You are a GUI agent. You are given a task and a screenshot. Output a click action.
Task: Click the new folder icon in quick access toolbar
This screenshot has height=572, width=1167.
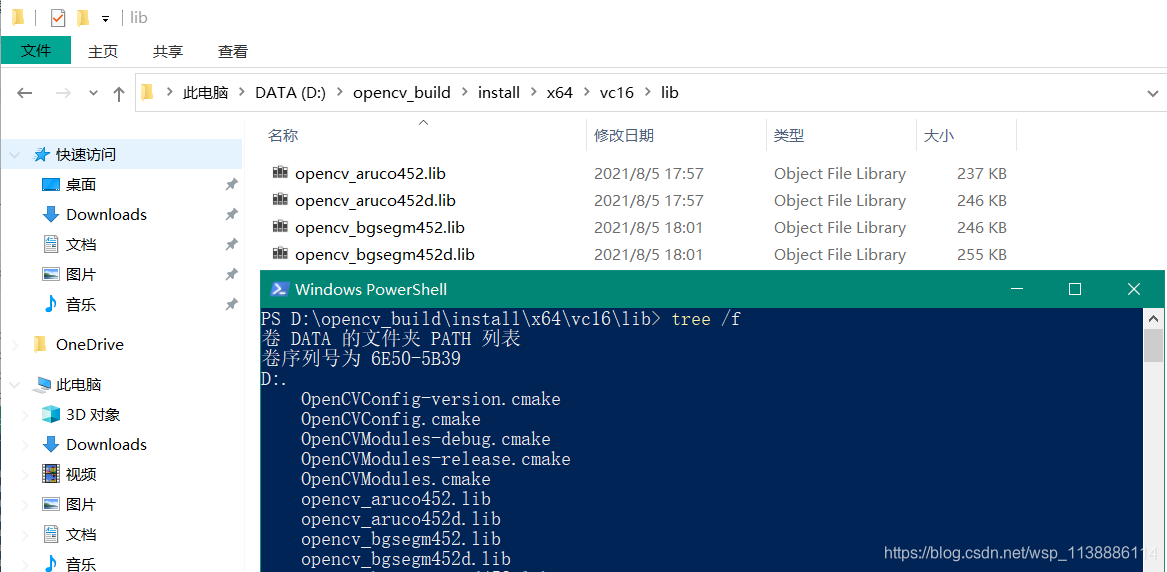[x=83, y=17]
